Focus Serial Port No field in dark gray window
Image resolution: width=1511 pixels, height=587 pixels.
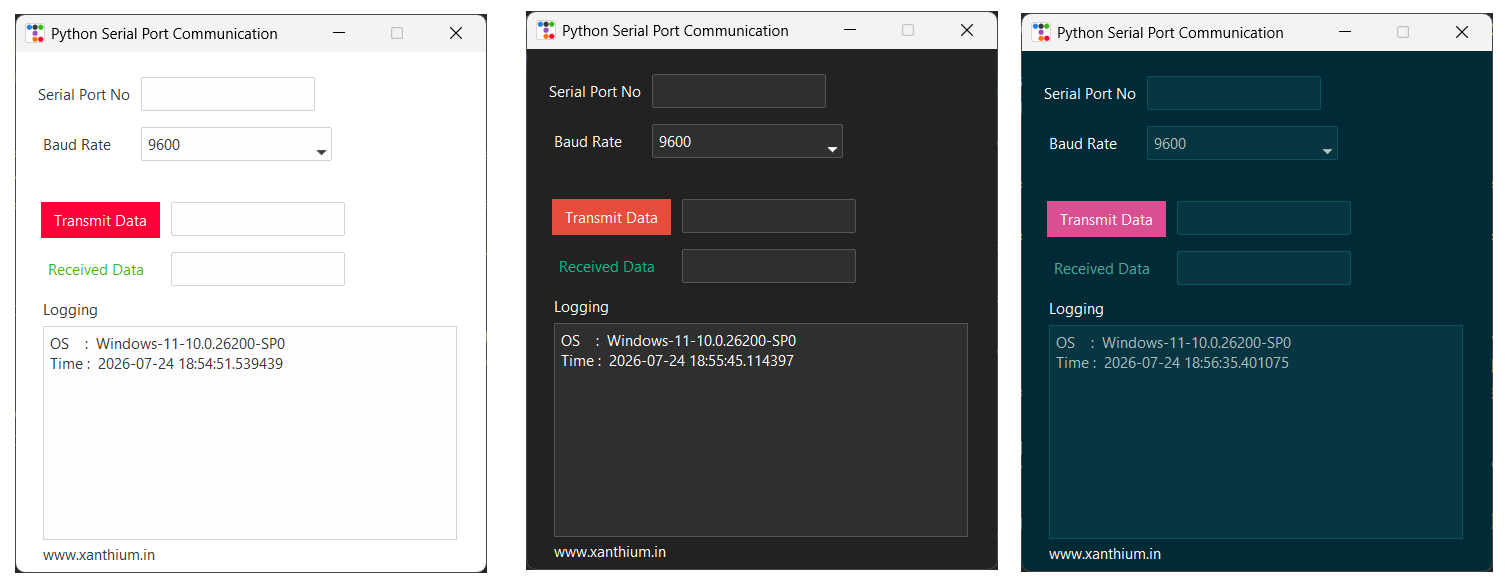pyautogui.click(x=739, y=91)
